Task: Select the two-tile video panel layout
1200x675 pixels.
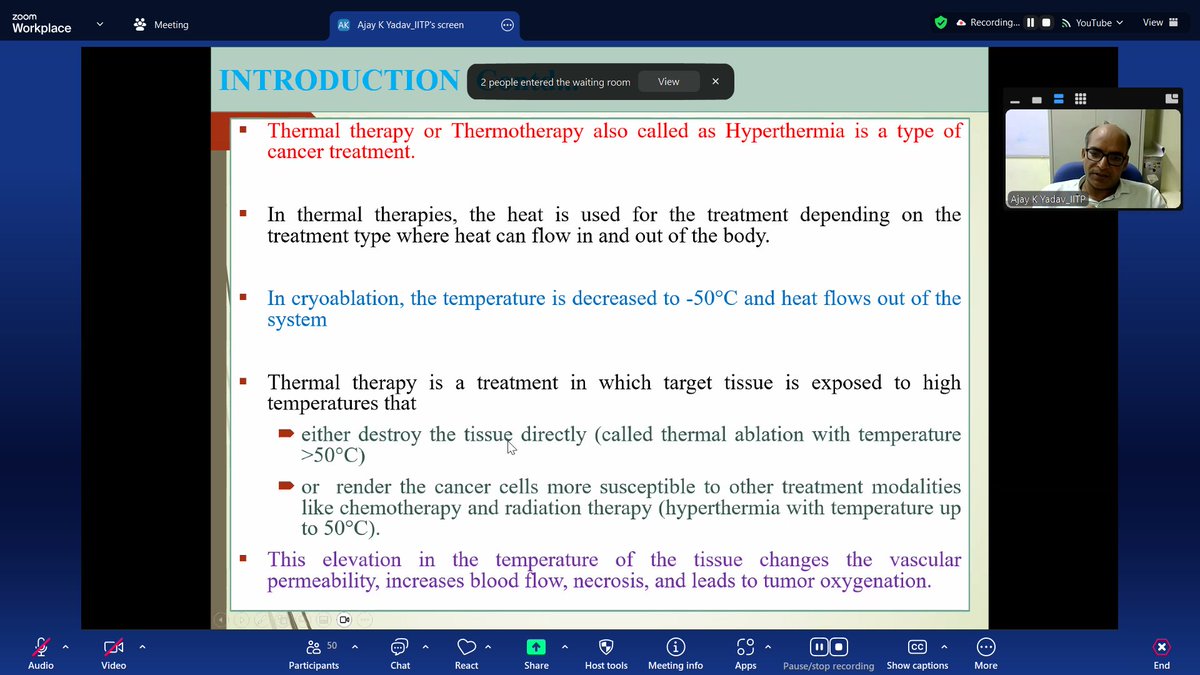Action: (1059, 99)
